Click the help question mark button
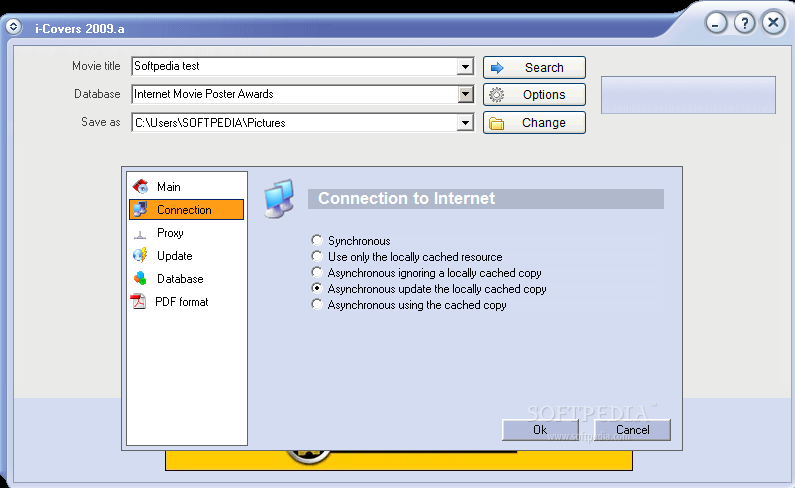 tap(744, 23)
